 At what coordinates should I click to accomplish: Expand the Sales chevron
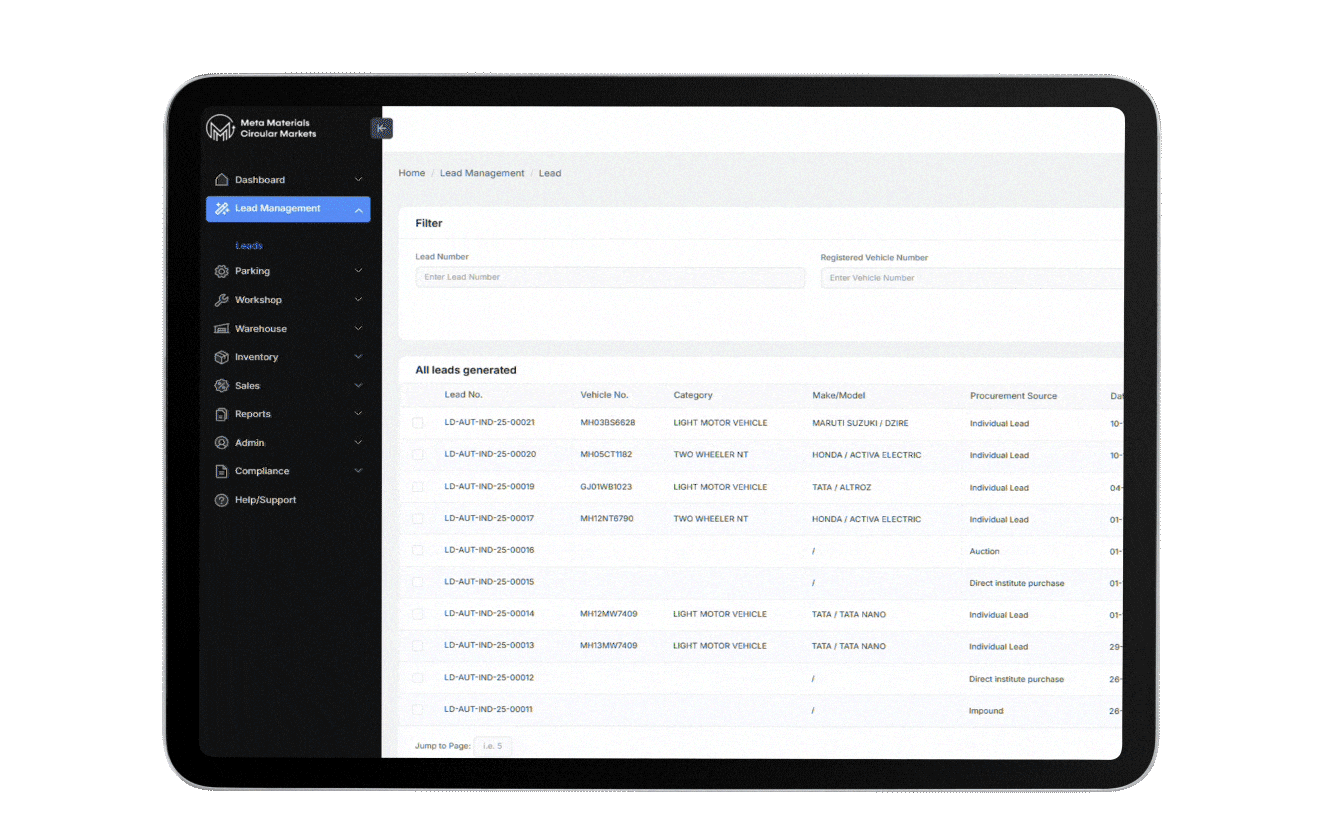(359, 386)
